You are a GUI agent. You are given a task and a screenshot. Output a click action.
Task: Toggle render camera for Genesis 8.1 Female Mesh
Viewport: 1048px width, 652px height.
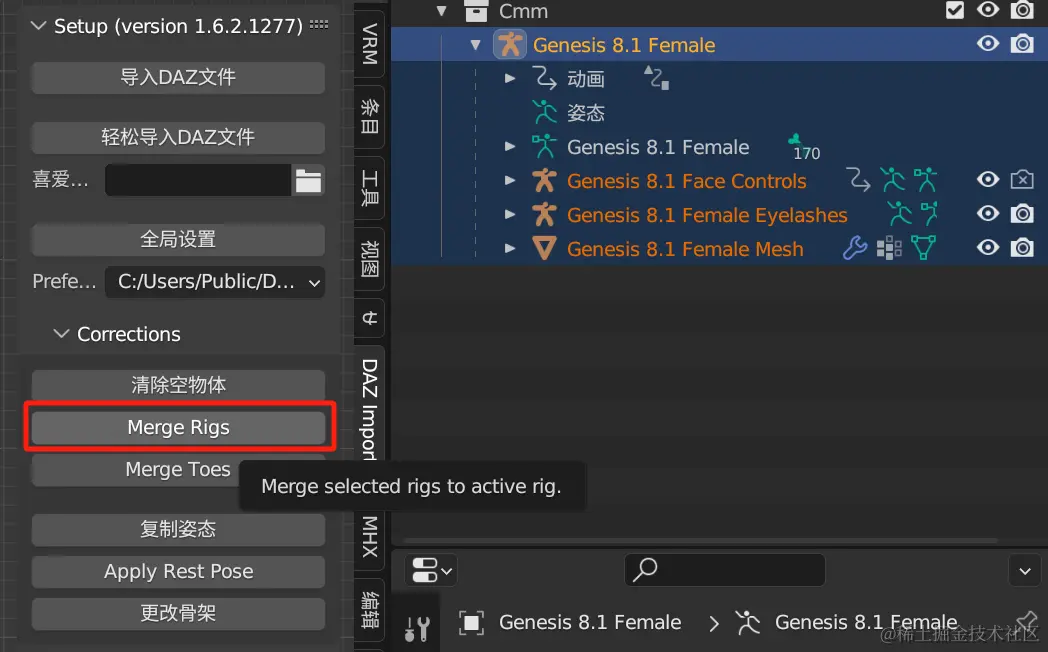[x=1022, y=248]
